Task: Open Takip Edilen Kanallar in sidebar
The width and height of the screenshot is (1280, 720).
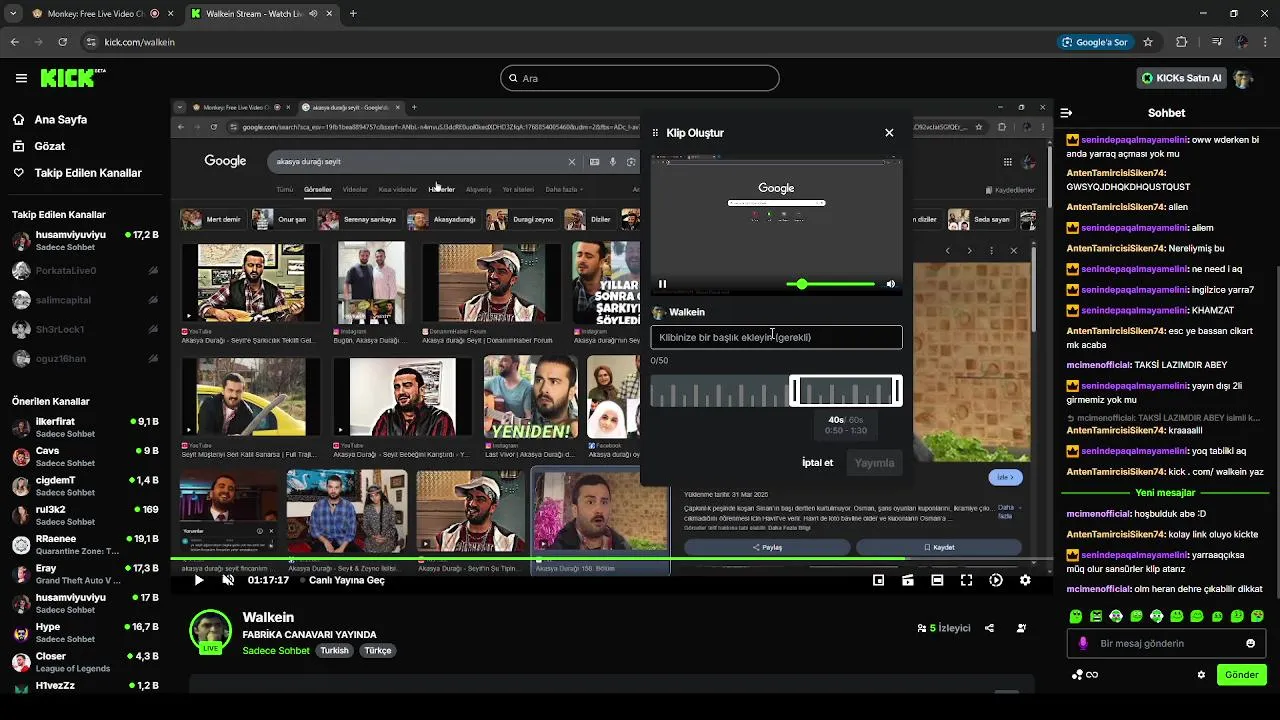Action: point(88,173)
